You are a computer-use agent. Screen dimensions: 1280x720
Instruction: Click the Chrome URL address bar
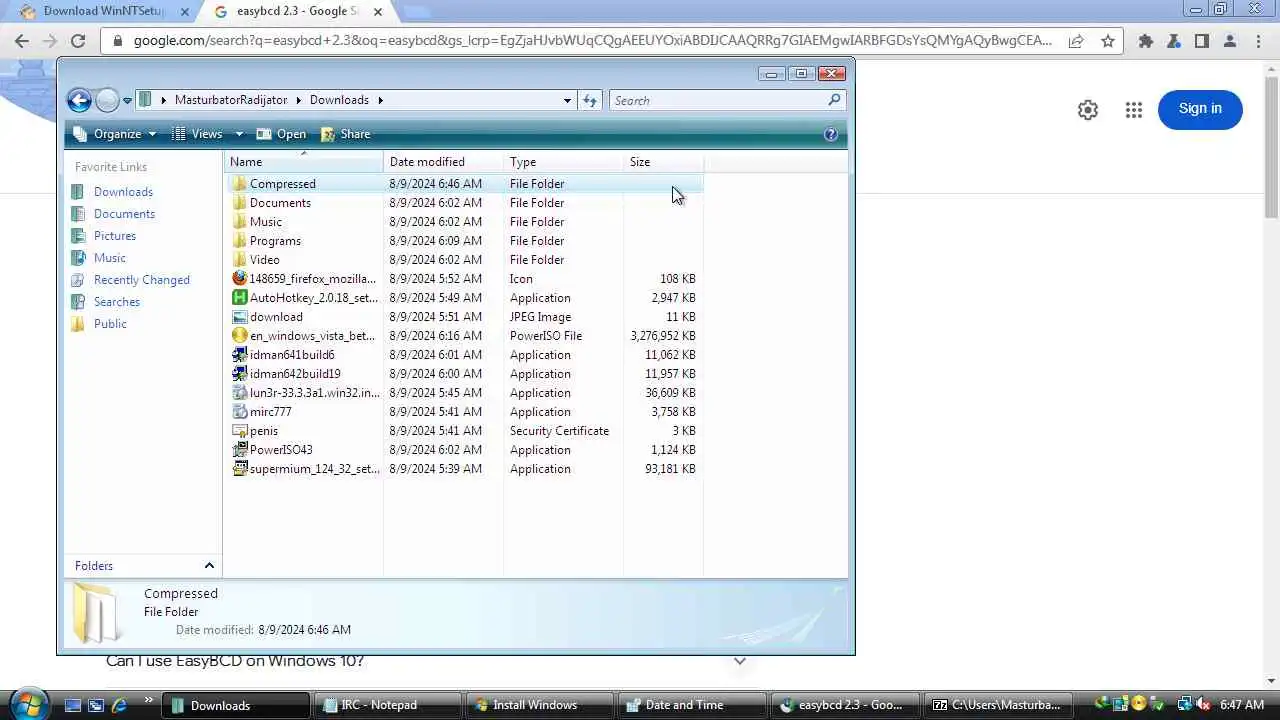tap(592, 41)
